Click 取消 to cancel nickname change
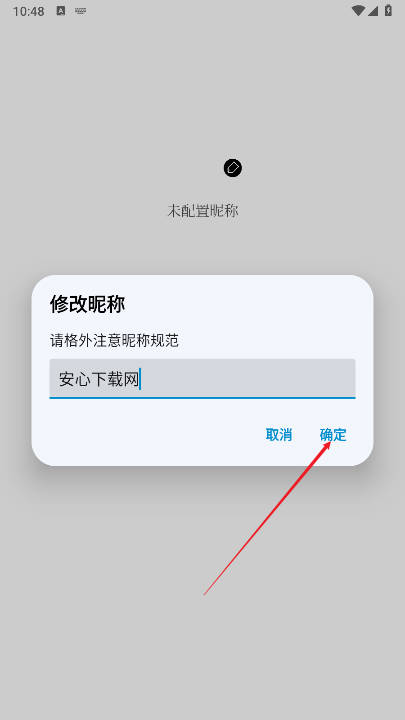The width and height of the screenshot is (405, 720). (279, 434)
